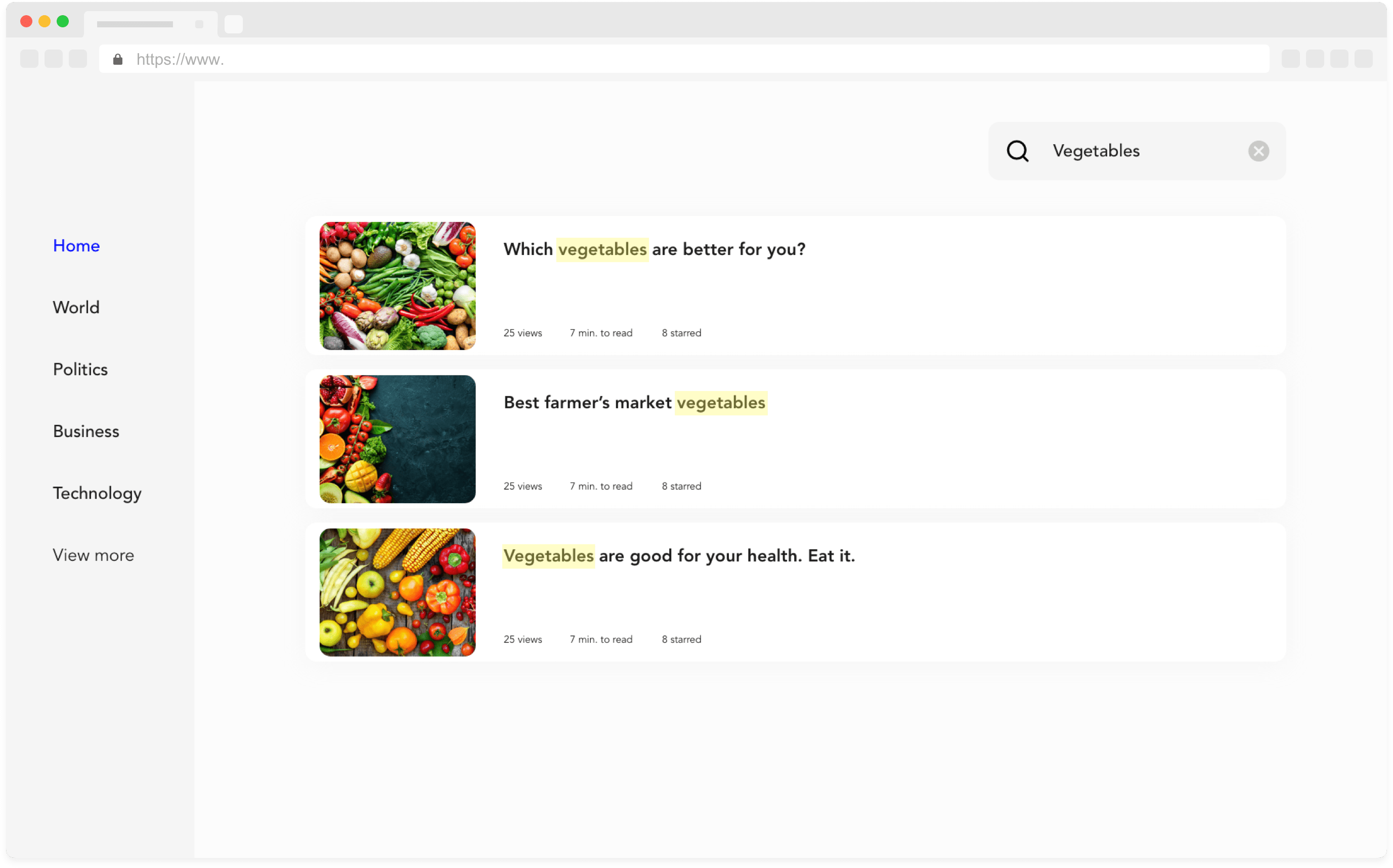This screenshot has width=1393, height=868.
Task: Open the Politics section
Action: [x=79, y=369]
